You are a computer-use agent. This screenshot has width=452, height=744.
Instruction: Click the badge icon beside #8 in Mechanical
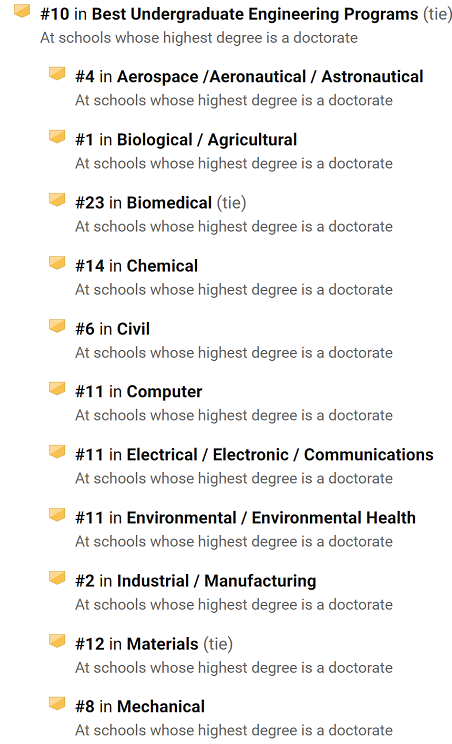point(57,704)
